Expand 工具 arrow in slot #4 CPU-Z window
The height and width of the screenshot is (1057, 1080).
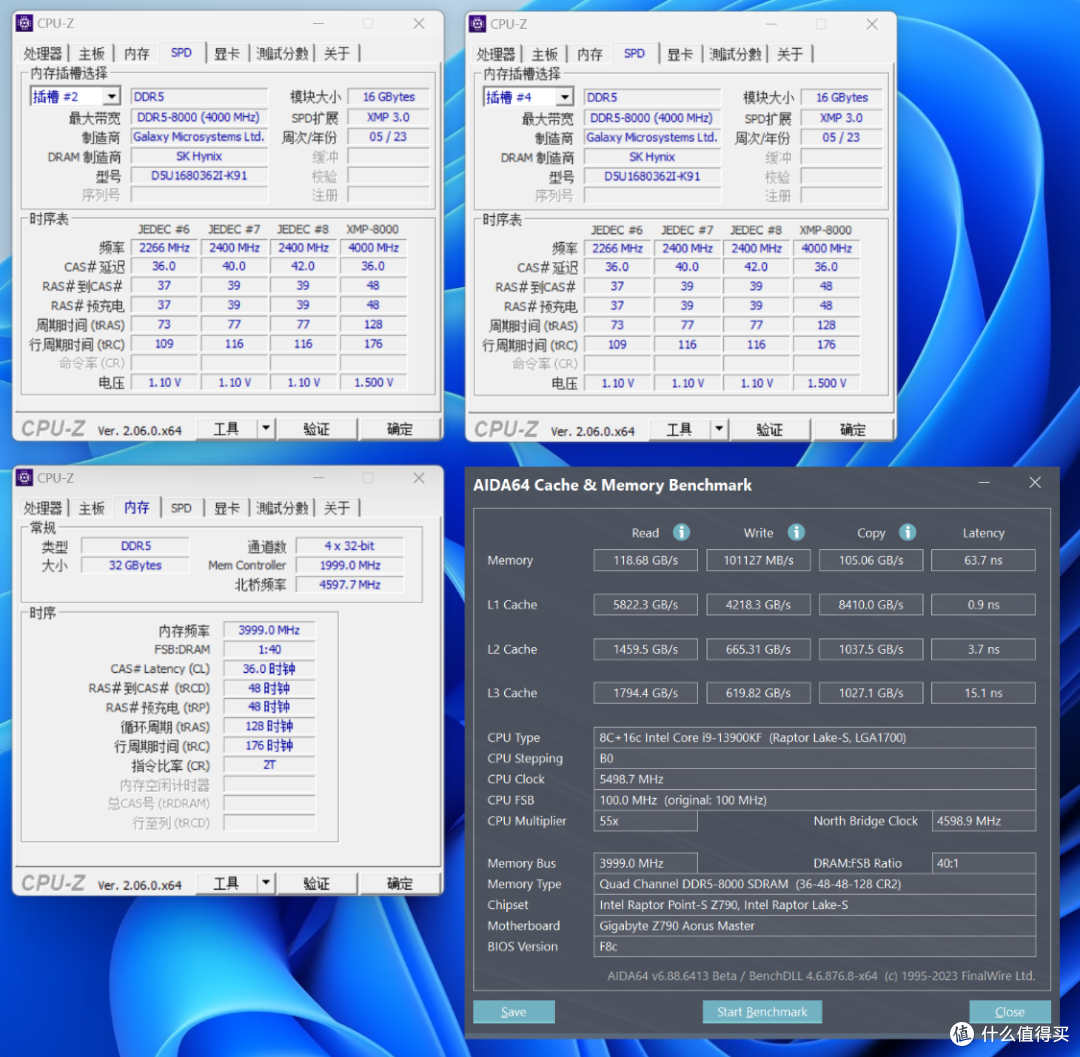[x=719, y=429]
